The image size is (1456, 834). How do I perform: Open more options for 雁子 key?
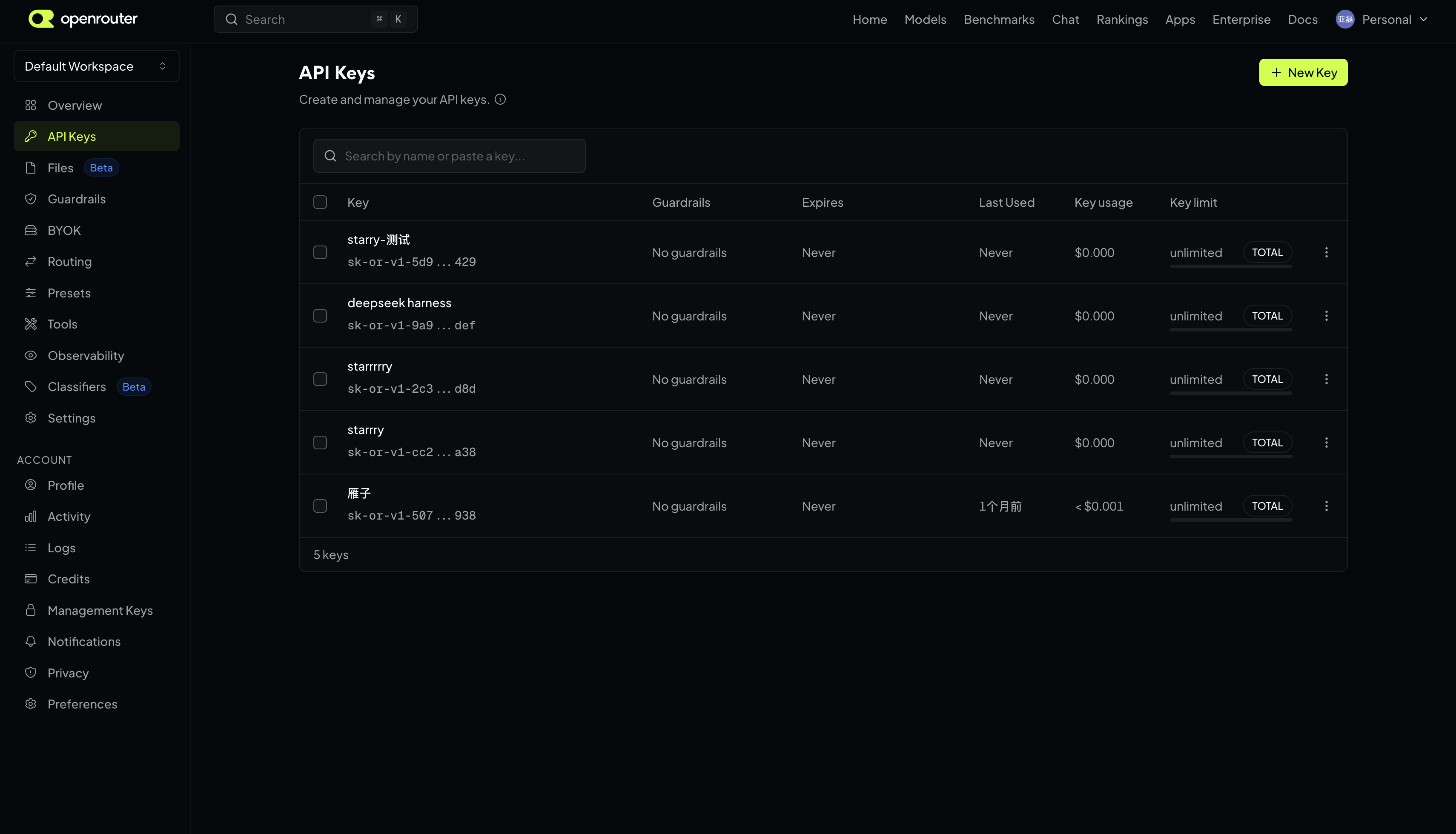(x=1326, y=506)
